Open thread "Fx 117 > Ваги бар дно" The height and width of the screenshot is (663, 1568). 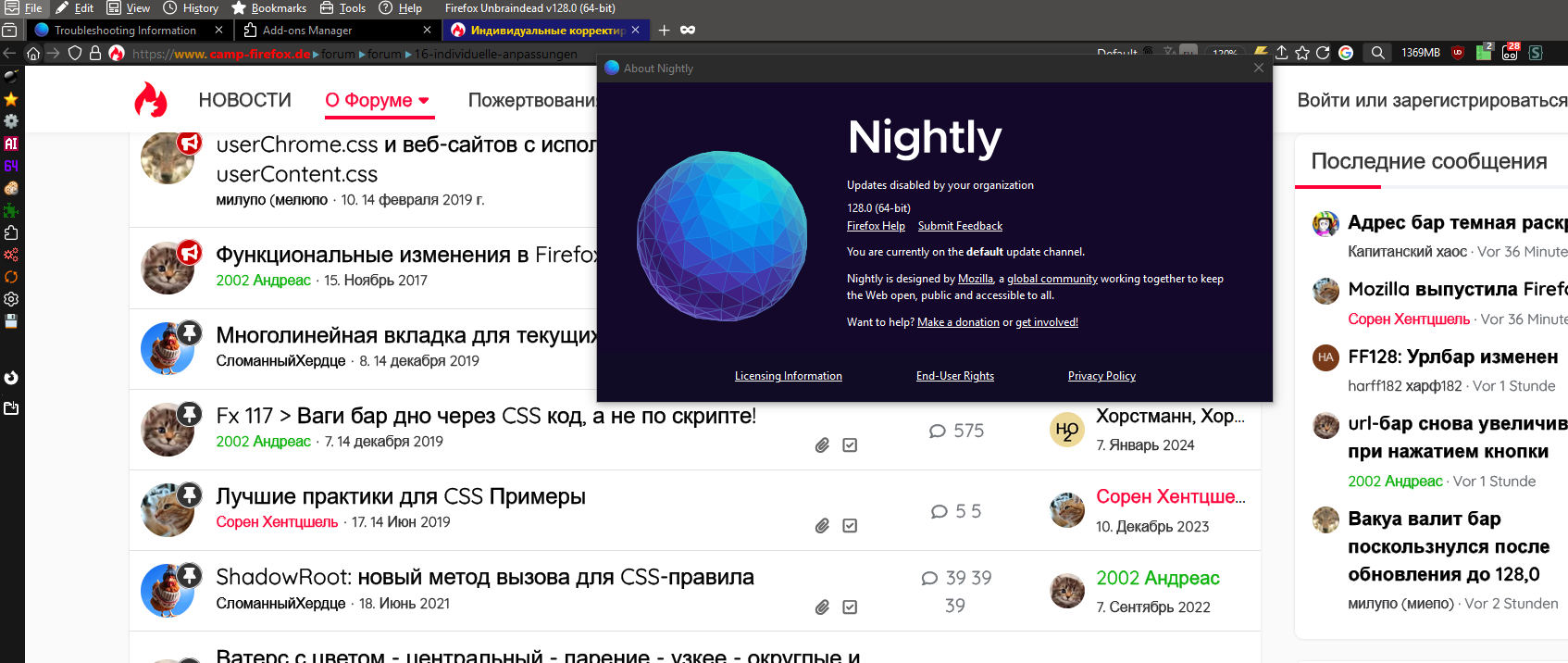486,416
